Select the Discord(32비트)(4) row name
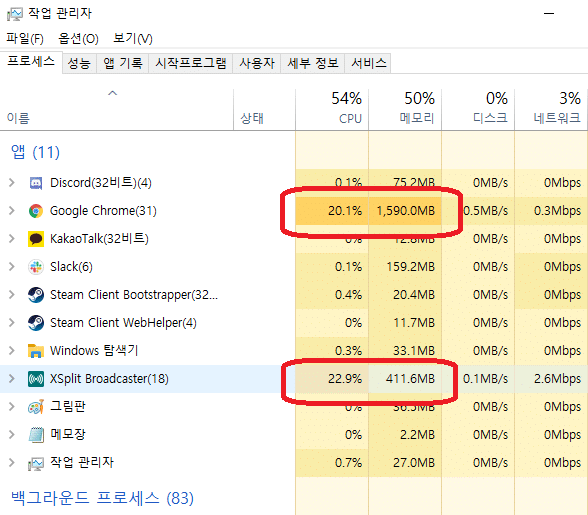The image size is (588, 515). coord(101,183)
